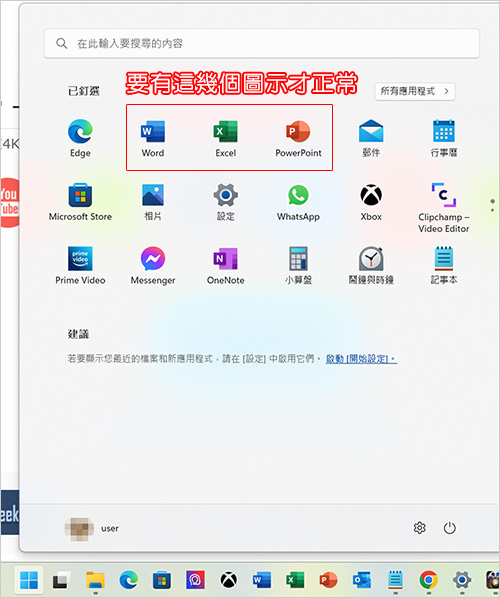Open the 鬧鐘與時鐘 clock app
This screenshot has height=598, width=500.
pyautogui.click(x=371, y=265)
